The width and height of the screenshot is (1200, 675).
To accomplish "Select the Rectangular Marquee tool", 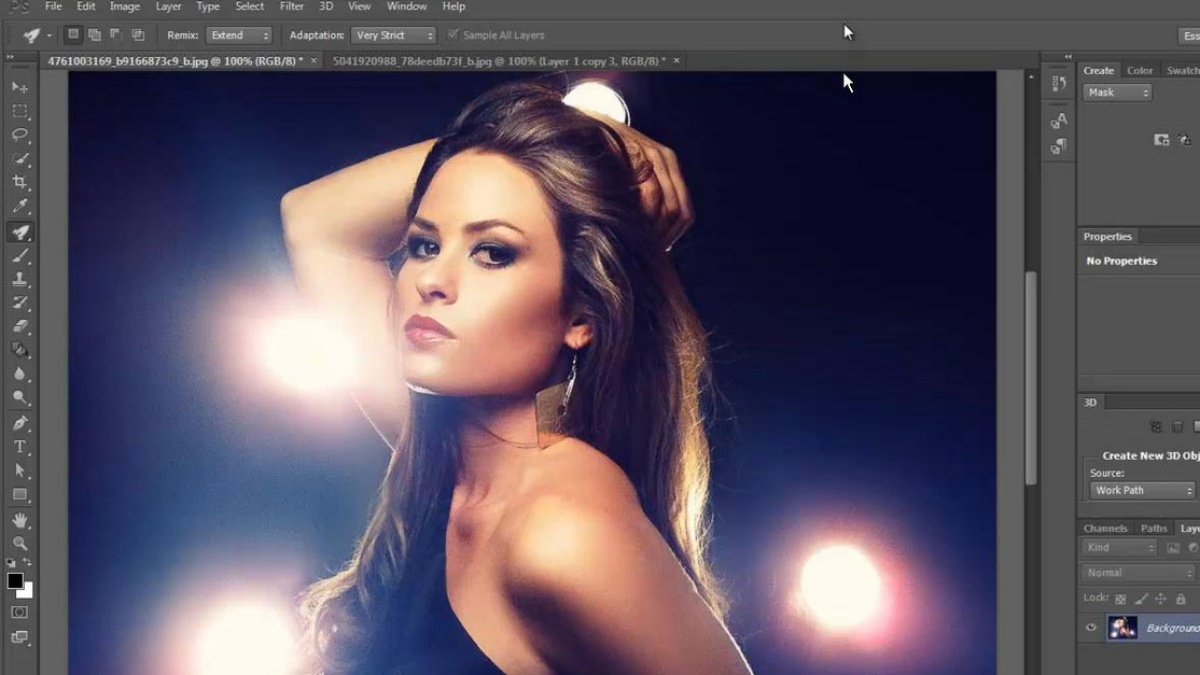I will click(20, 111).
